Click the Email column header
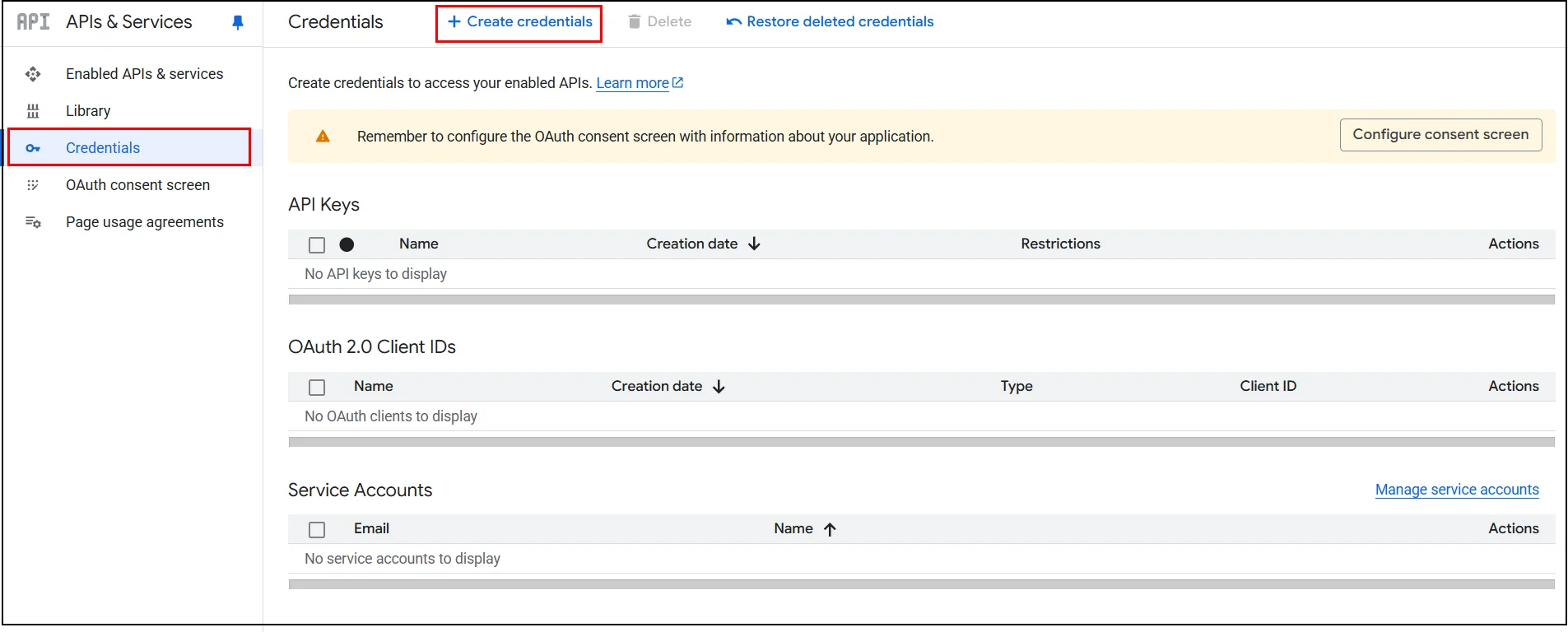The height and width of the screenshot is (632, 1568). 371,528
